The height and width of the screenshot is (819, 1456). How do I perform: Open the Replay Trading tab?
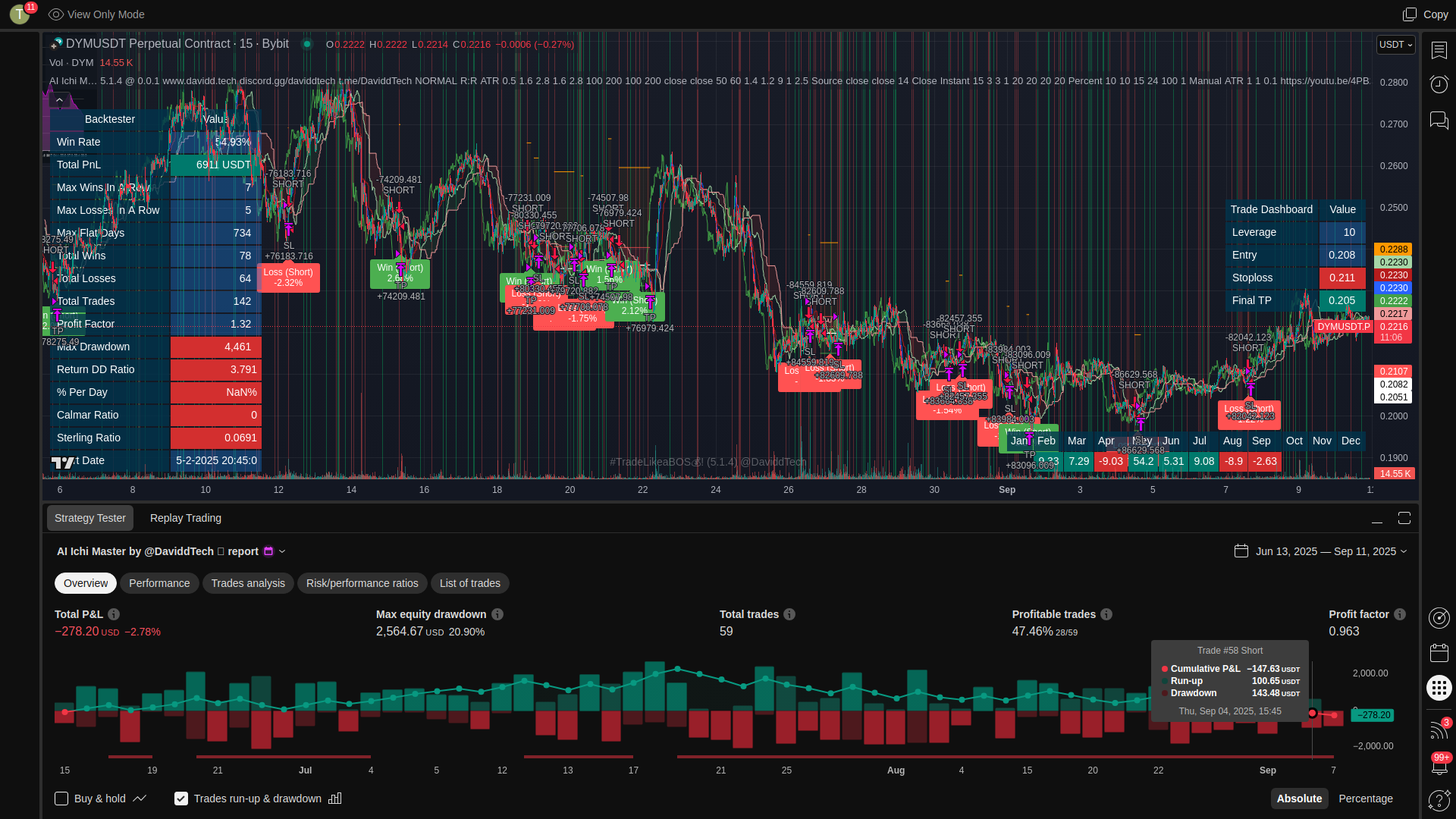(x=186, y=518)
